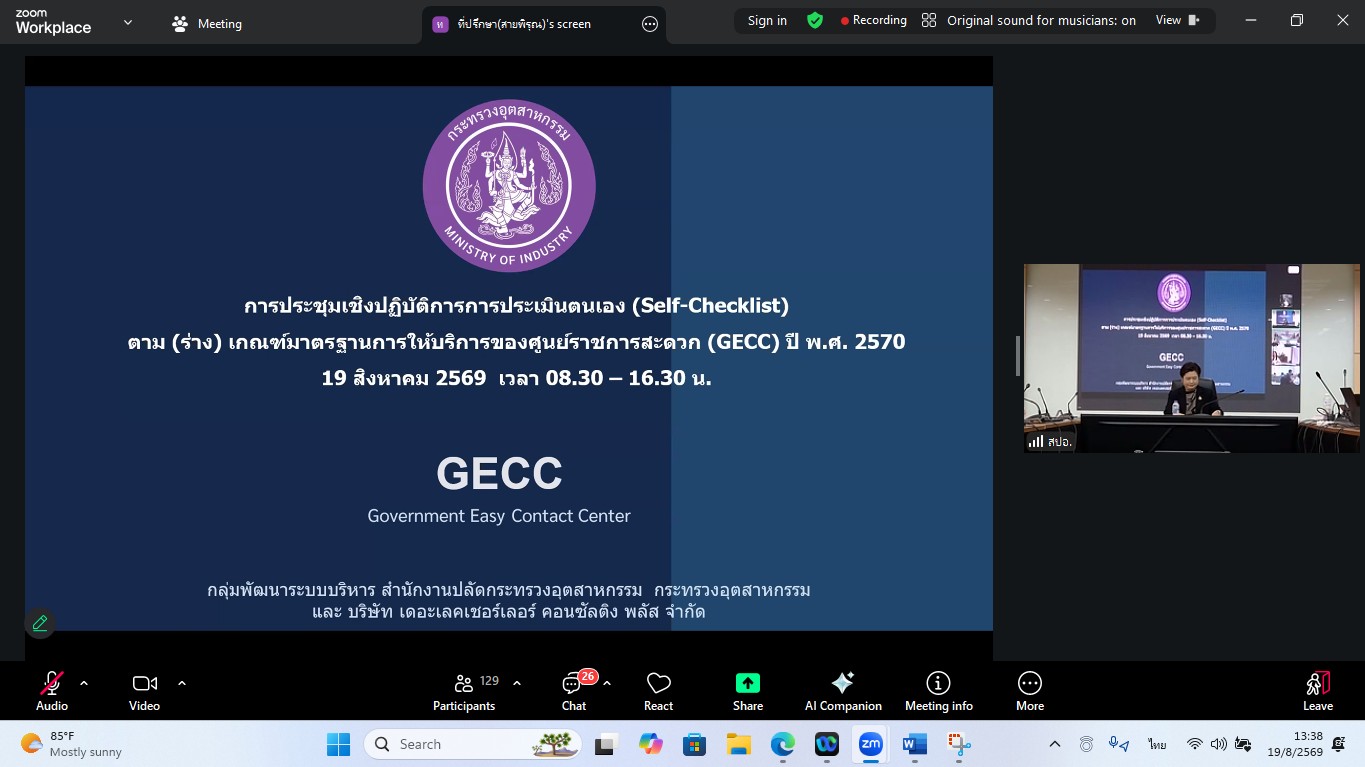Image resolution: width=1365 pixels, height=767 pixels.
Task: Turn on camera with the Video button
Action: coord(144,691)
